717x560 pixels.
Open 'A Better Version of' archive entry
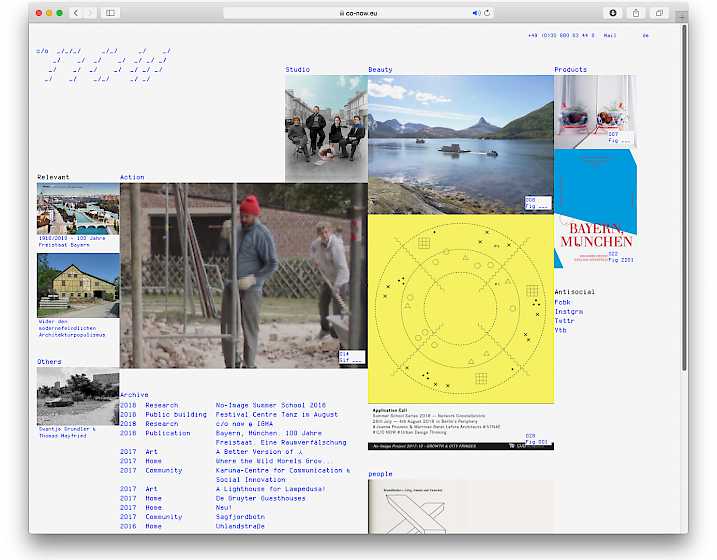[x=259, y=452]
